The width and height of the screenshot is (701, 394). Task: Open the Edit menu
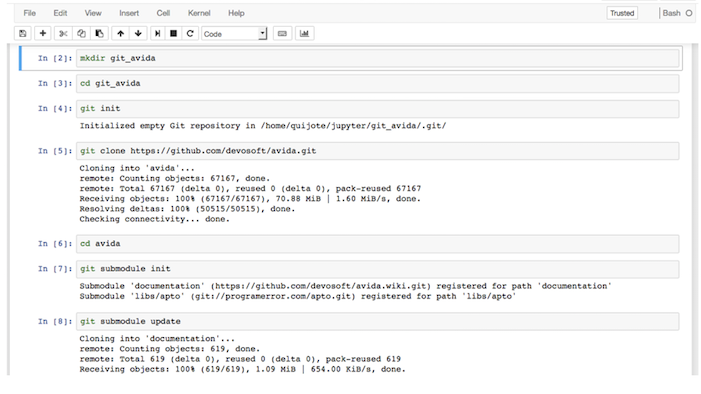pos(60,13)
